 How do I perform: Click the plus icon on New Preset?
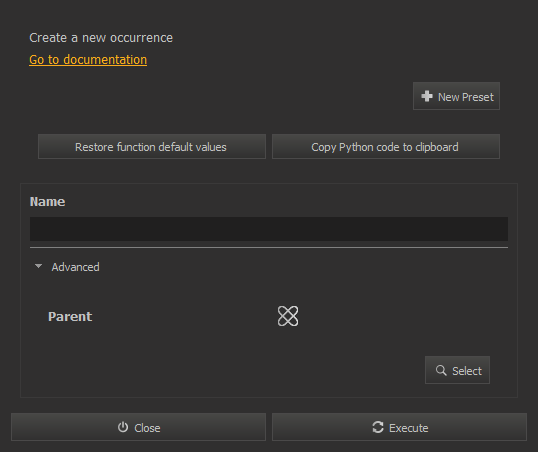pos(427,96)
